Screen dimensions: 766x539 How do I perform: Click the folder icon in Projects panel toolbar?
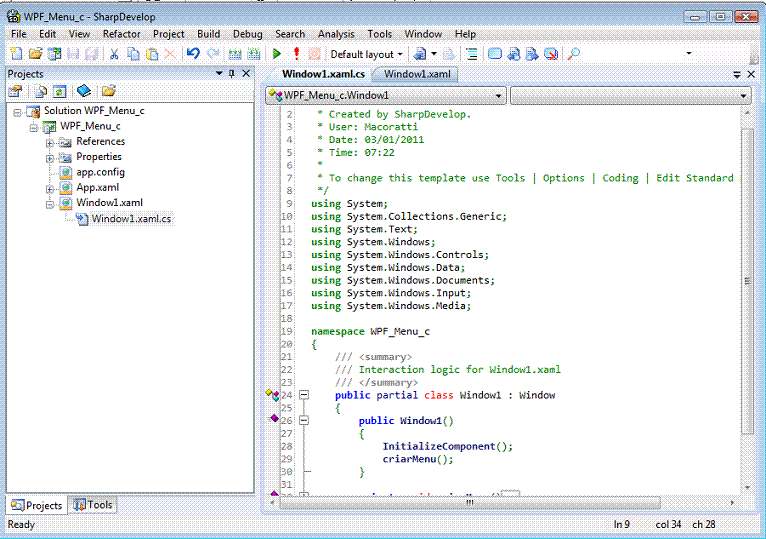108,91
